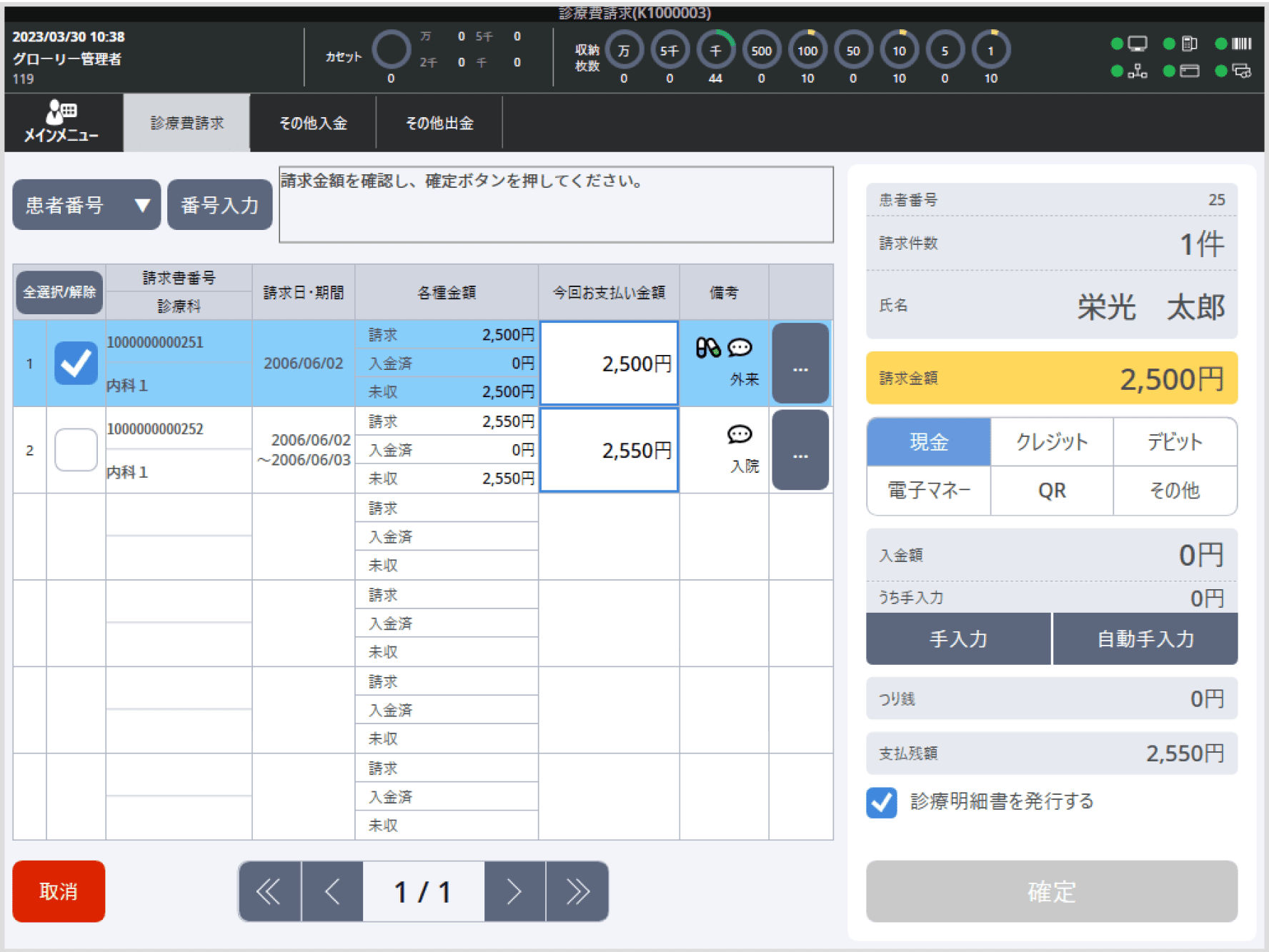Select その他 payment method

pyautogui.click(x=1175, y=491)
